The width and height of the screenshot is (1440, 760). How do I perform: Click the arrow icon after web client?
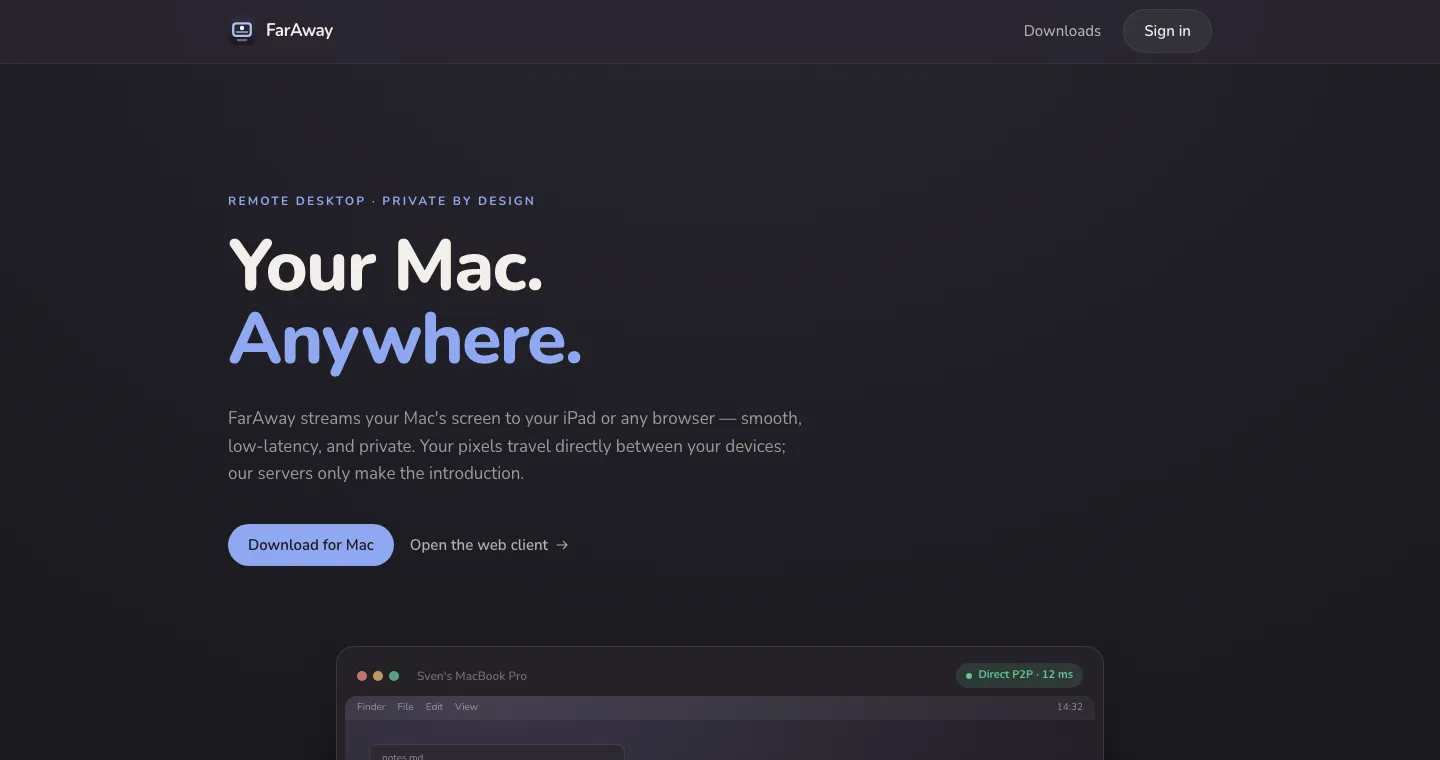pos(562,545)
